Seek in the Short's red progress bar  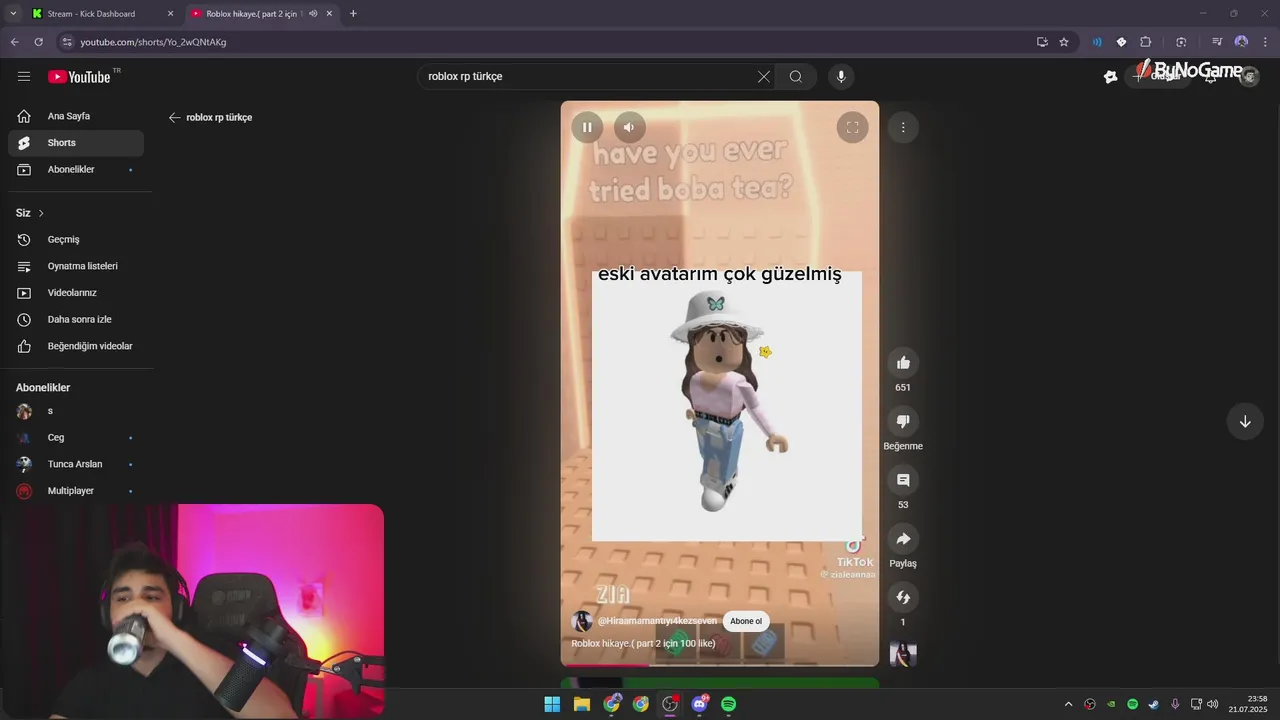click(x=720, y=665)
